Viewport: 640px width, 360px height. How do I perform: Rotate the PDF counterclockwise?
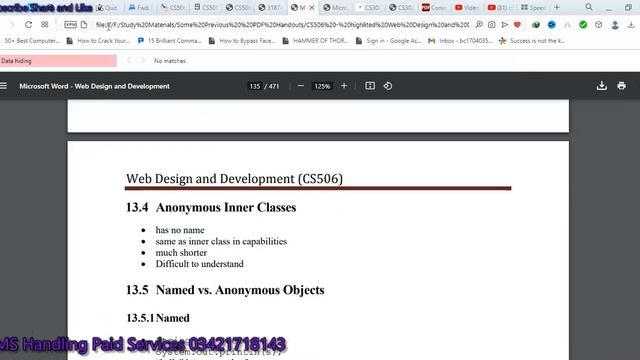[x=388, y=86]
